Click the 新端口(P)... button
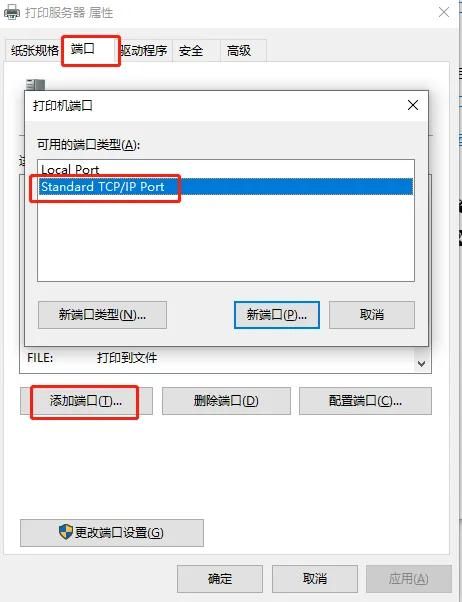Viewport: 462px width, 602px height. coord(277,315)
